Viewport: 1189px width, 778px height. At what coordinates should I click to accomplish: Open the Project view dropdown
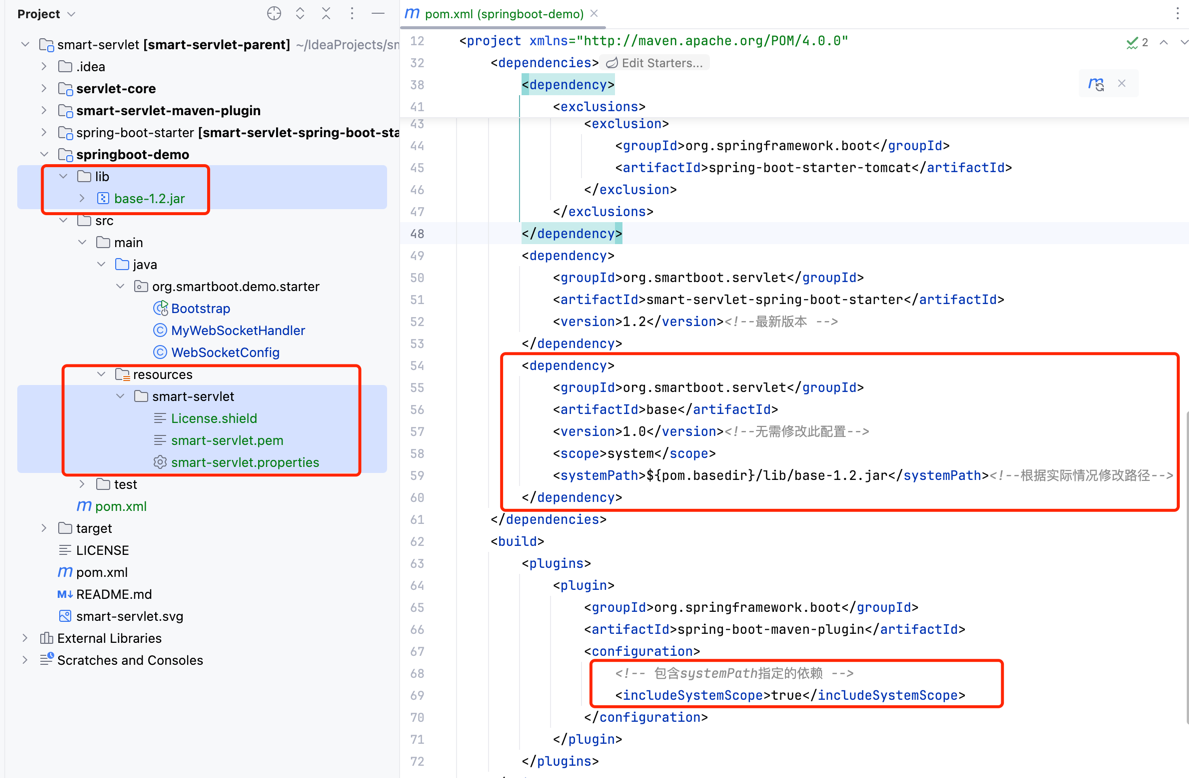point(46,14)
